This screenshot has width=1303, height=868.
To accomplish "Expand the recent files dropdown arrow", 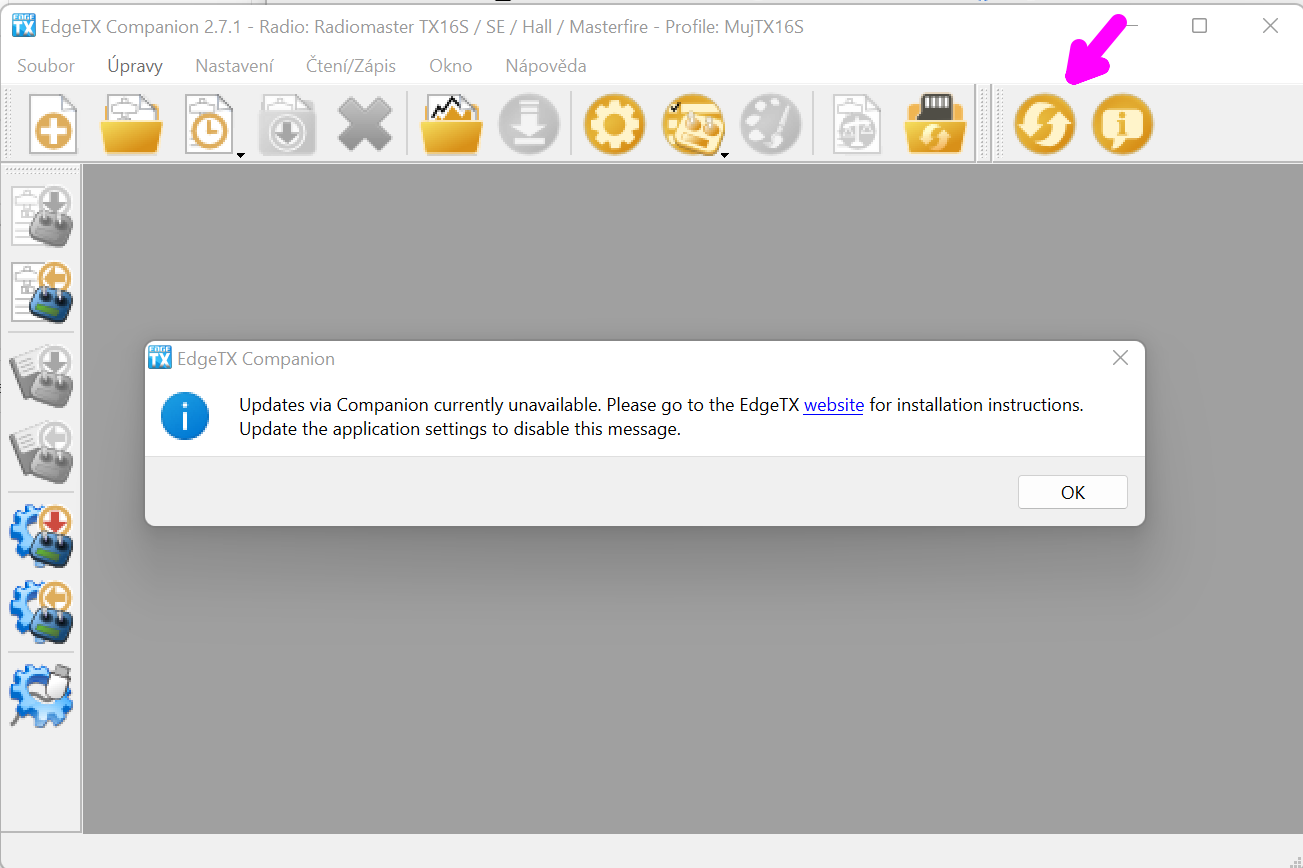I will (x=240, y=155).
